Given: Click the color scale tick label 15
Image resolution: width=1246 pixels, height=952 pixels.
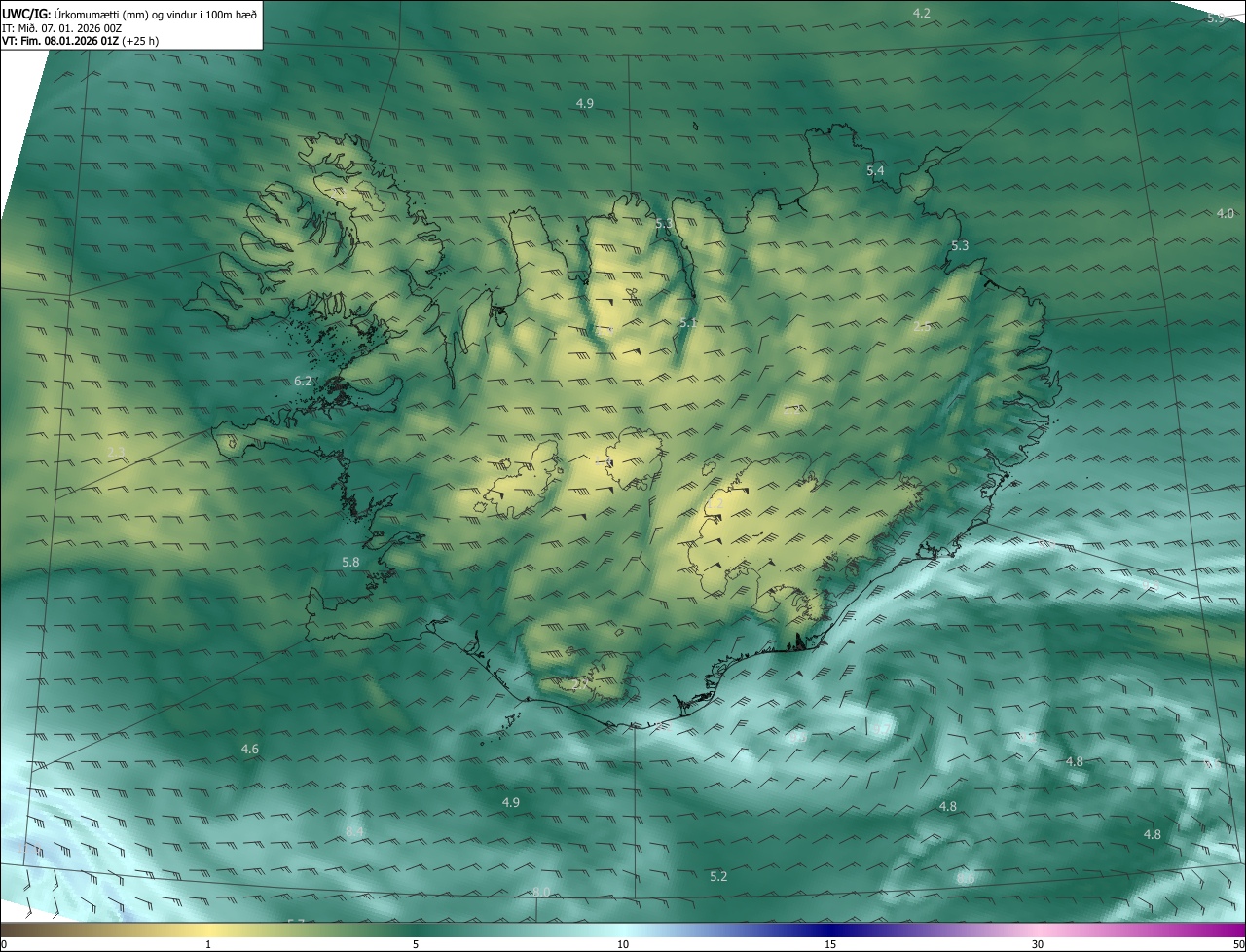Looking at the screenshot, I should click(830, 944).
